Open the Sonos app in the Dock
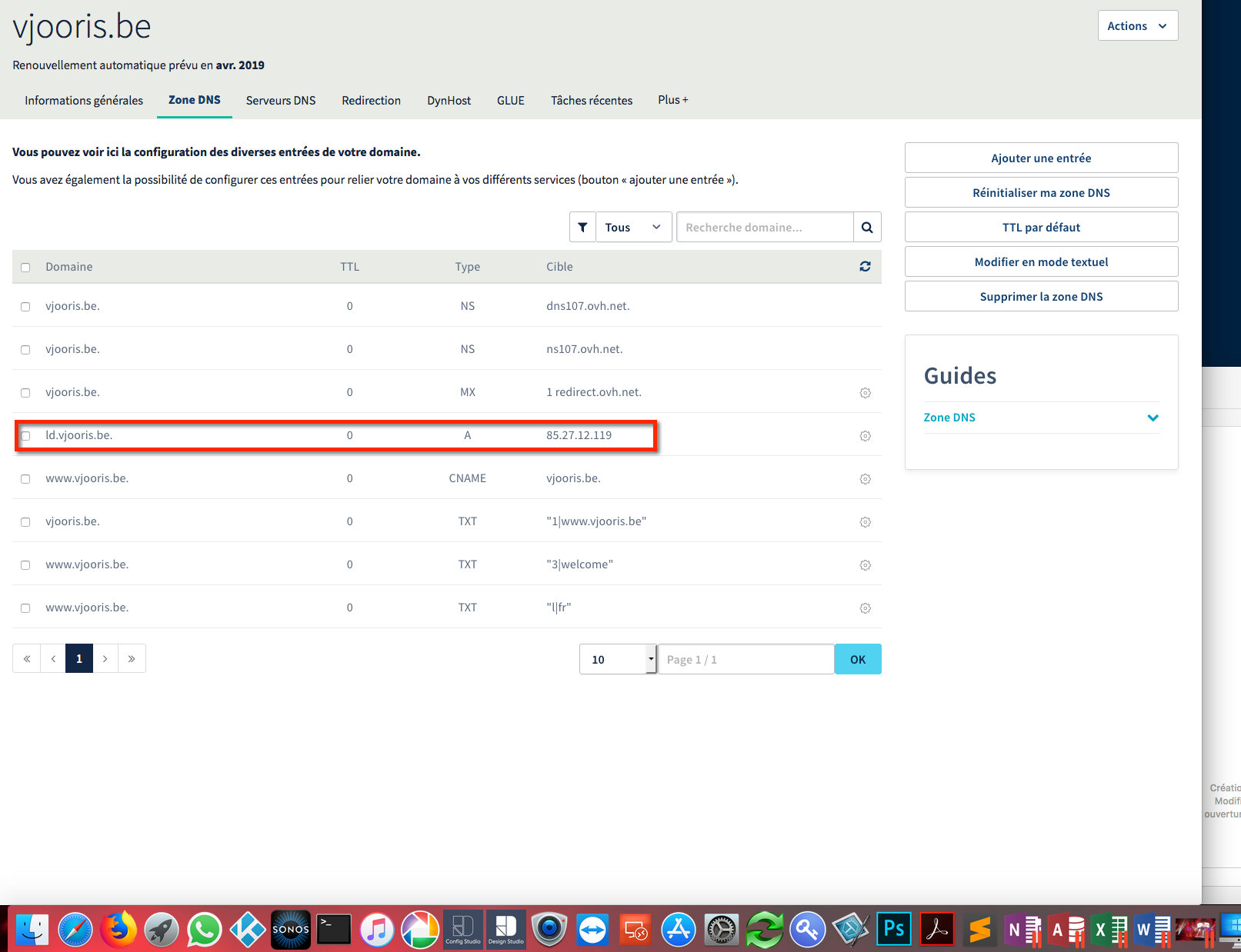 point(291,930)
